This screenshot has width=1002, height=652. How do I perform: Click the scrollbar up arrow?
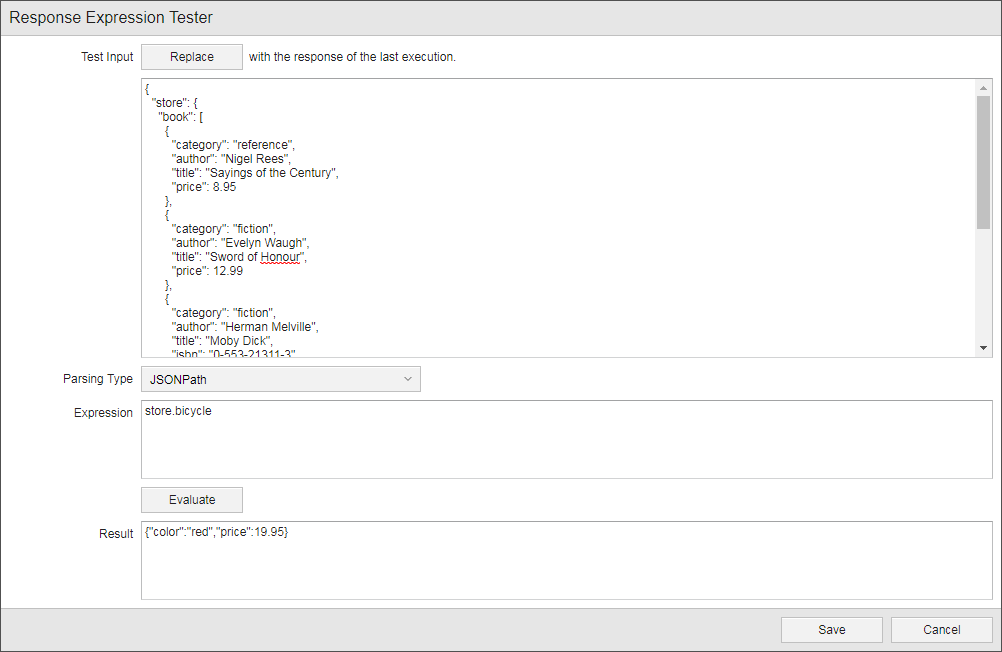(x=982, y=90)
